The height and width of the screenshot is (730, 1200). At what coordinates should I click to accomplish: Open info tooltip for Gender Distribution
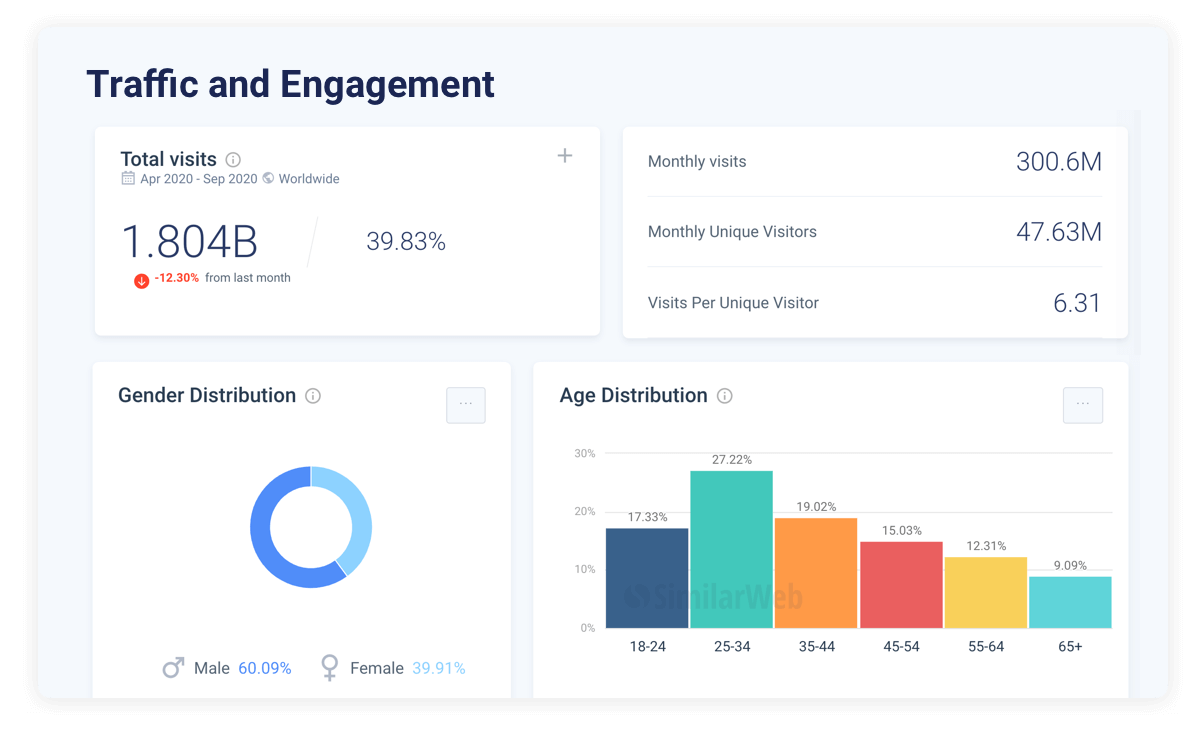313,396
